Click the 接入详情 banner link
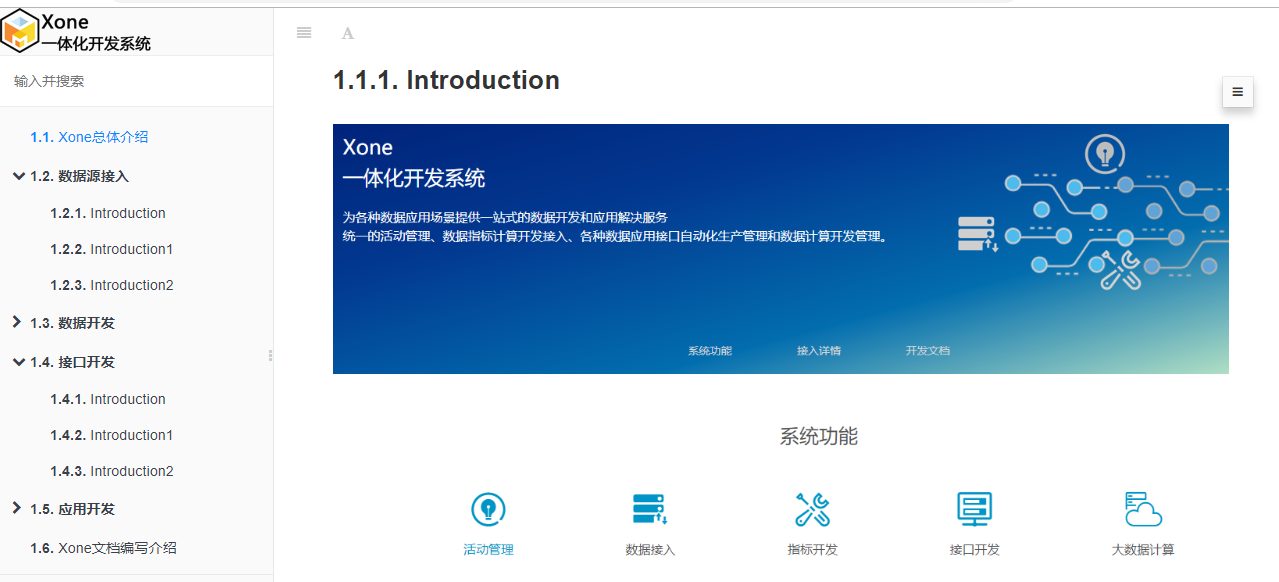The height and width of the screenshot is (582, 1279). (x=819, y=351)
